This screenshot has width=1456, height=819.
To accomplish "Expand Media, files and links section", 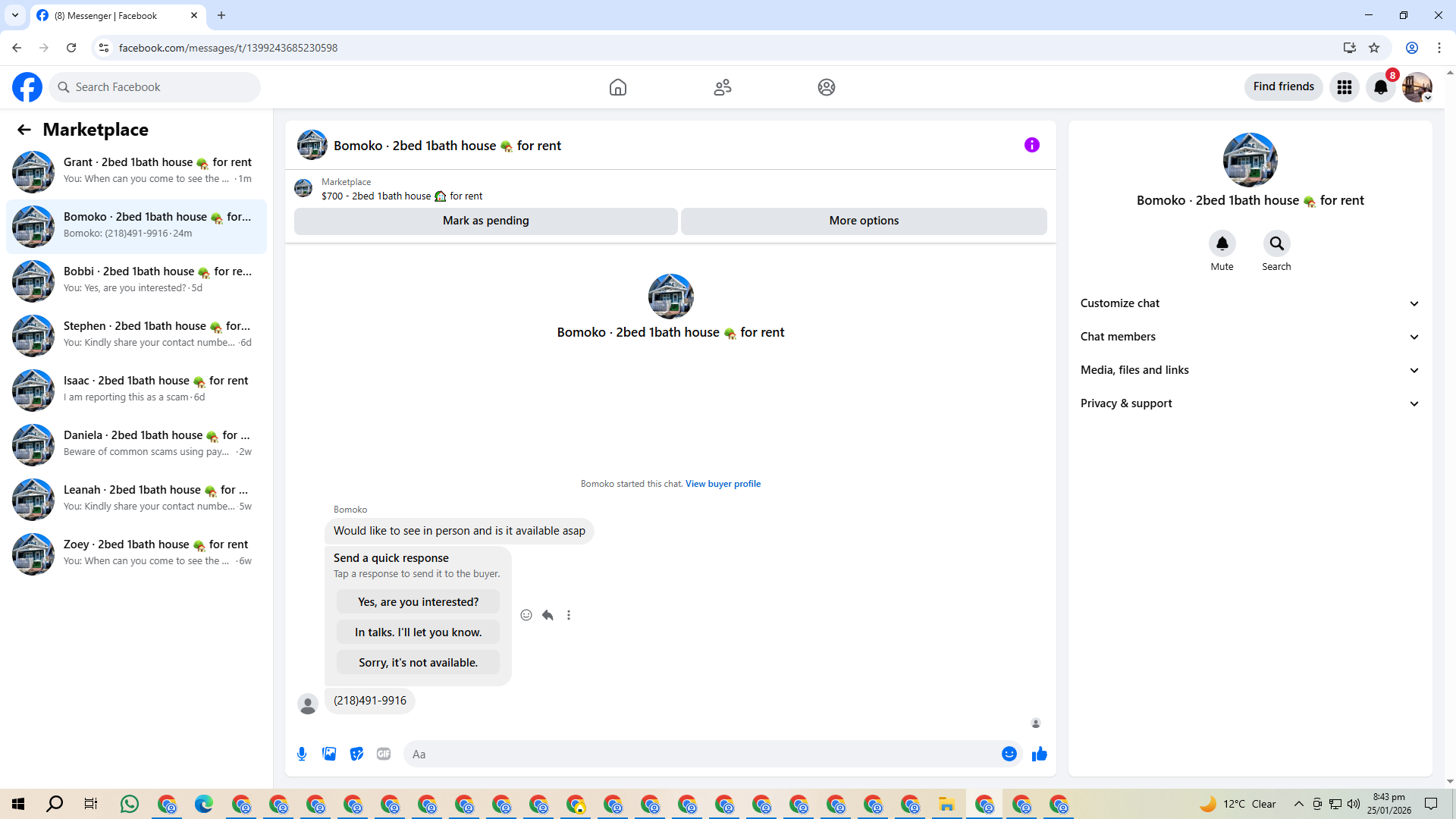I will (x=1250, y=370).
